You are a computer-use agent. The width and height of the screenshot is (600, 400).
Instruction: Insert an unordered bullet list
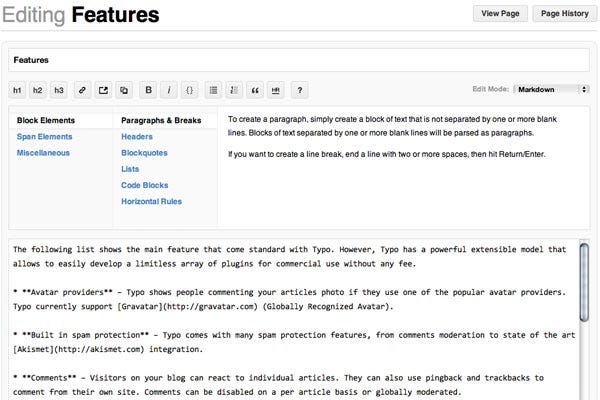pyautogui.click(x=214, y=90)
